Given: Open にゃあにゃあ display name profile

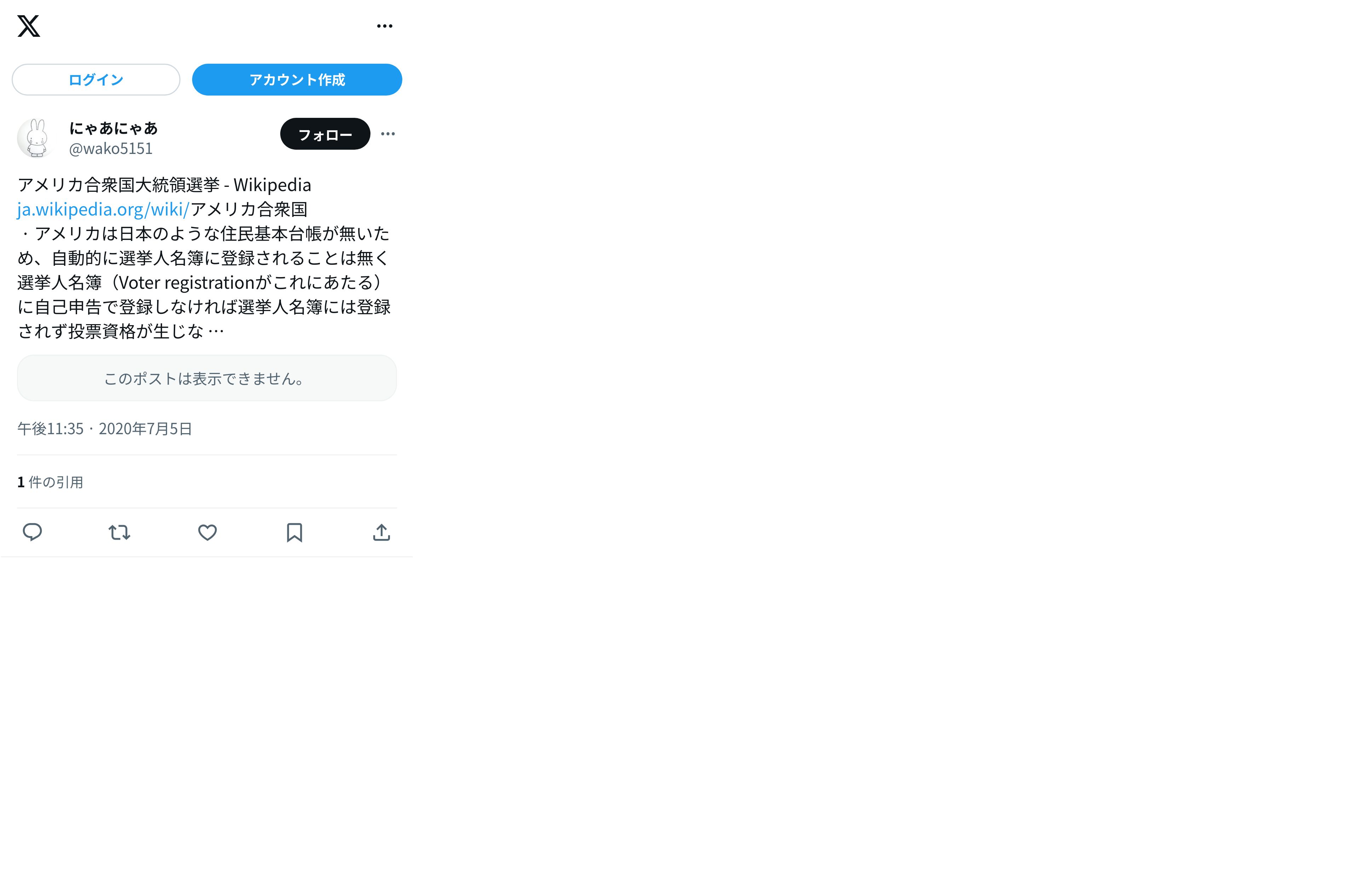Looking at the screenshot, I should [113, 128].
